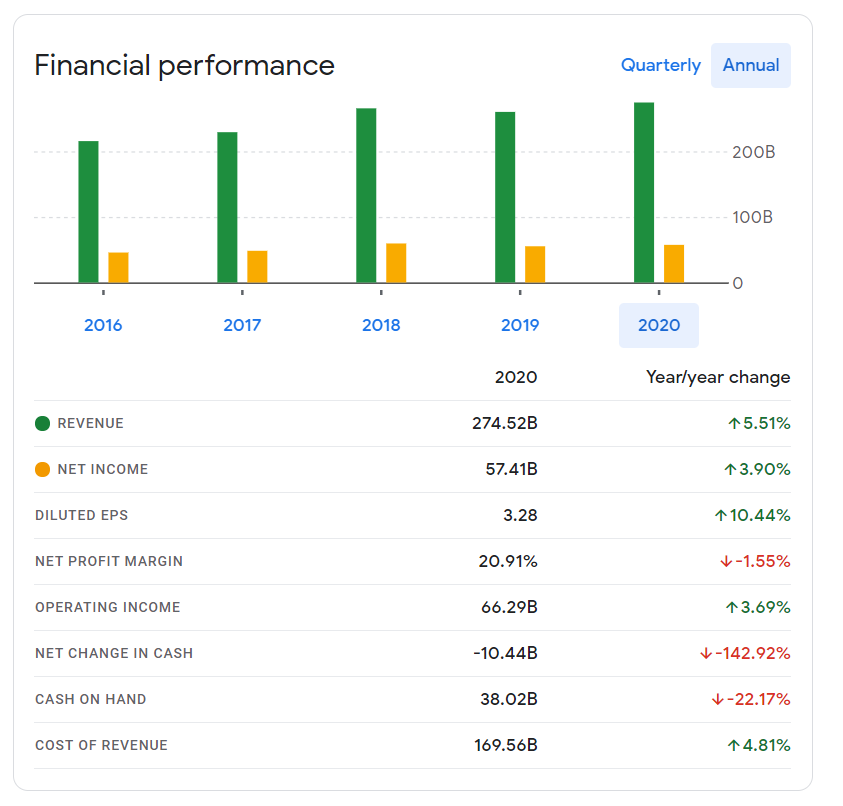Image resolution: width=843 pixels, height=806 pixels.
Task: Click the CASH ON HAND label
Action: 91,700
